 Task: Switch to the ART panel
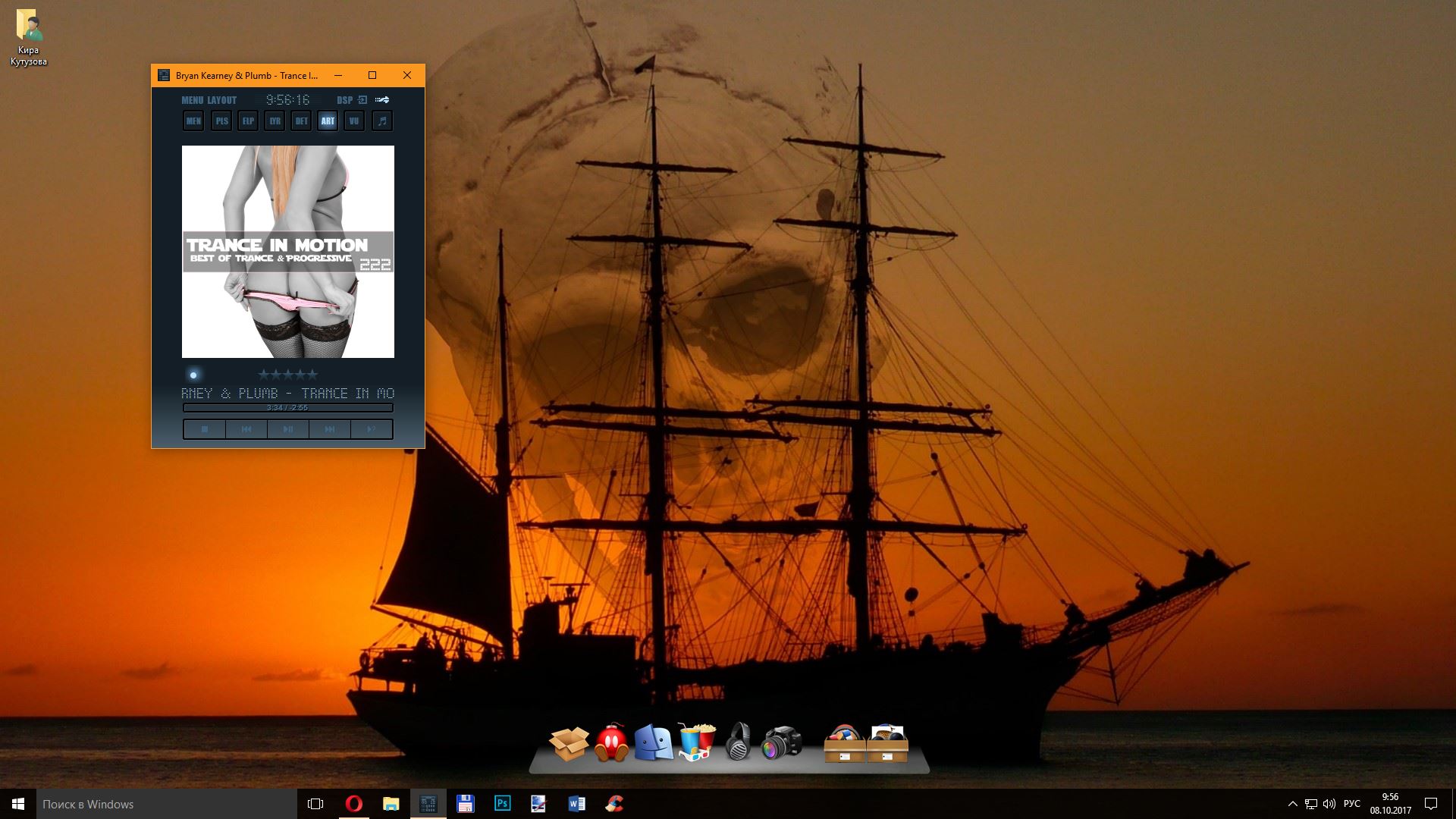click(x=328, y=121)
